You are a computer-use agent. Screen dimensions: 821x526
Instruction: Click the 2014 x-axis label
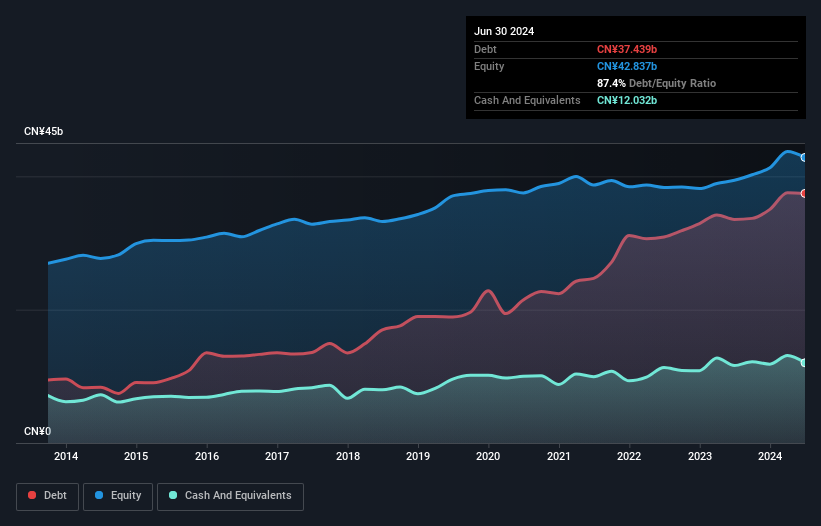click(66, 456)
